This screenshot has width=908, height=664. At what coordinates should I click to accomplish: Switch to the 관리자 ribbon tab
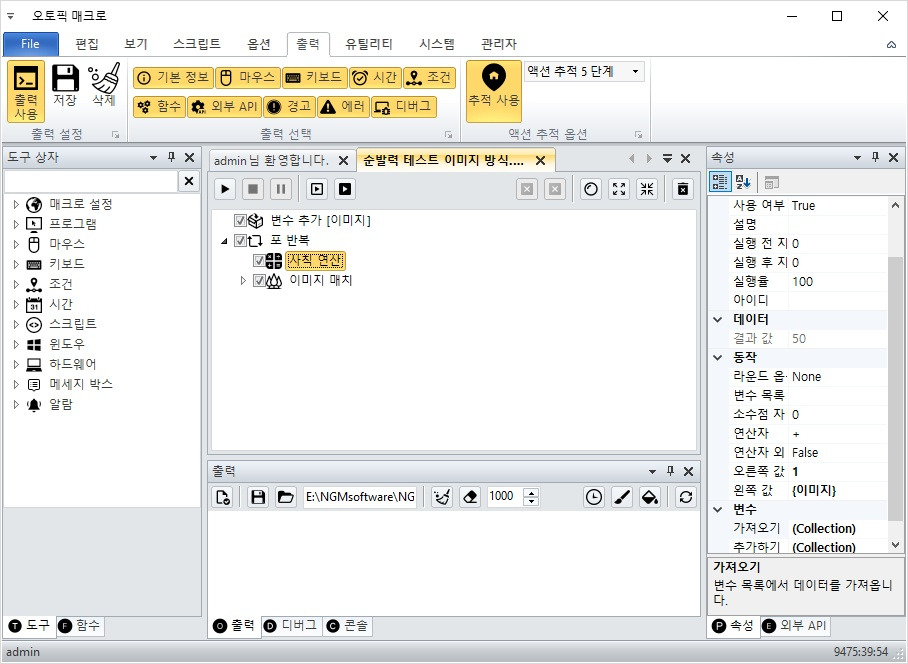[499, 44]
